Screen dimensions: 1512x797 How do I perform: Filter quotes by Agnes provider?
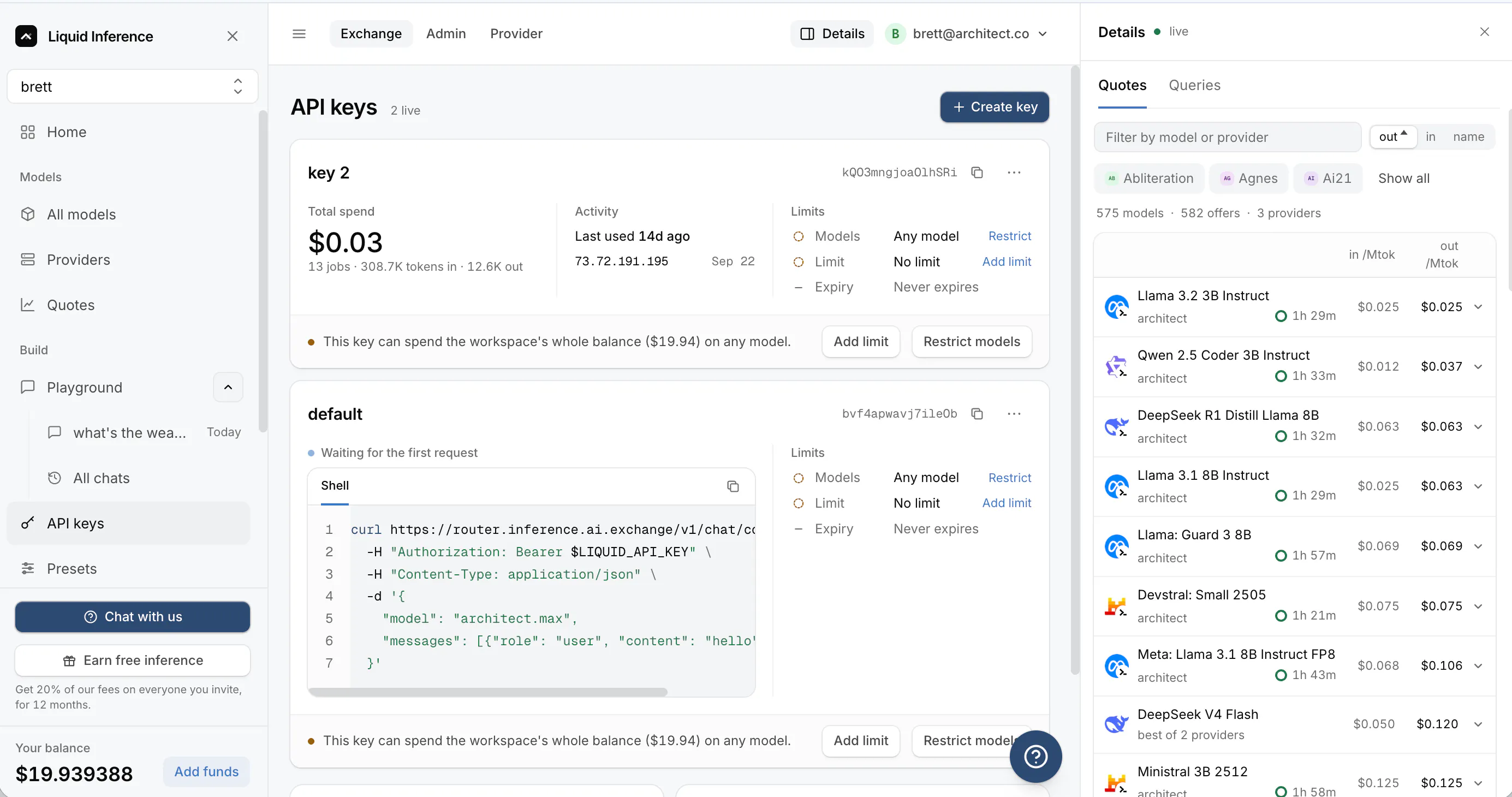pyautogui.click(x=1248, y=179)
